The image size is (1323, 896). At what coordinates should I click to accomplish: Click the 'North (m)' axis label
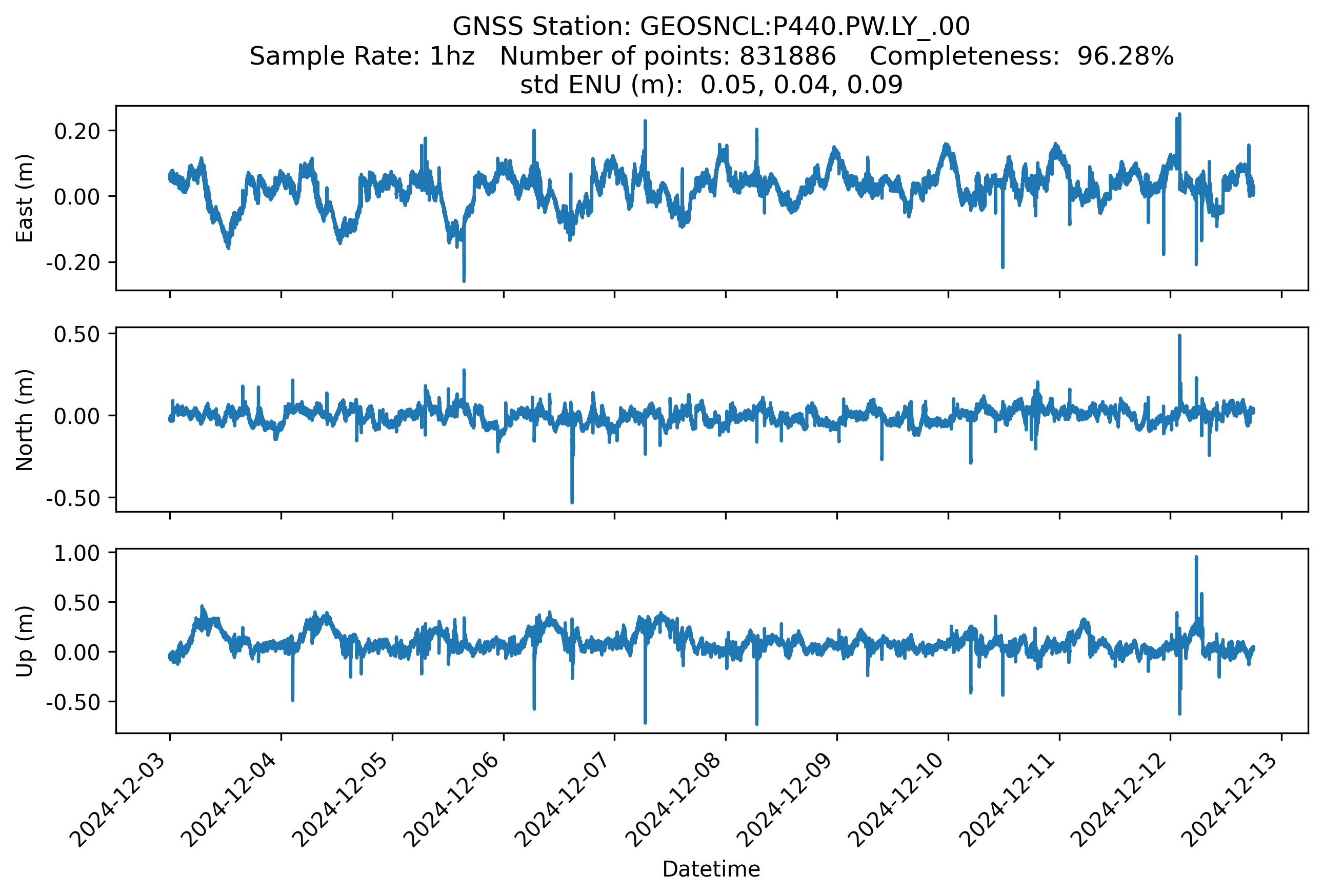tap(25, 420)
